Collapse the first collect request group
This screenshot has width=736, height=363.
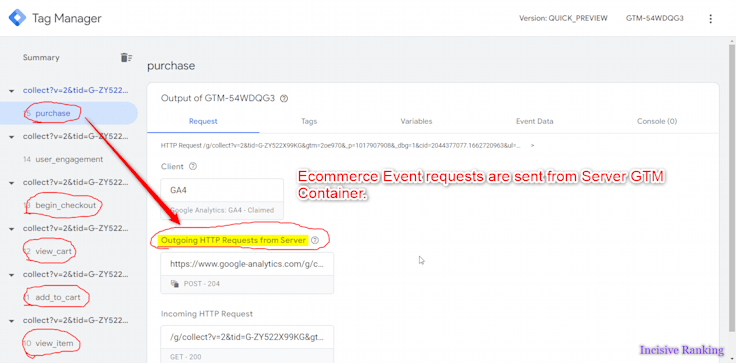coord(11,91)
